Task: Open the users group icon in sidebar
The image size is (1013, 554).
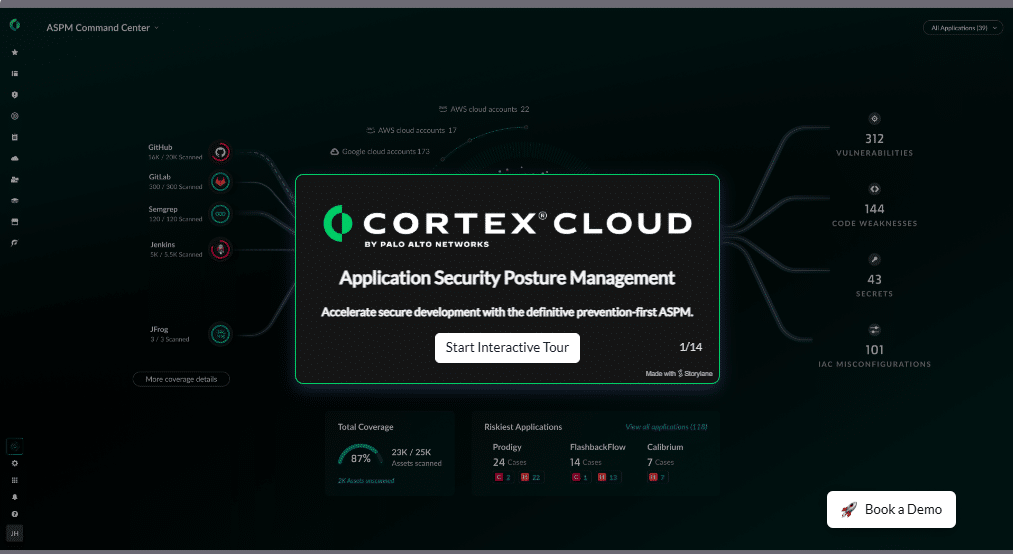Action: point(15,180)
